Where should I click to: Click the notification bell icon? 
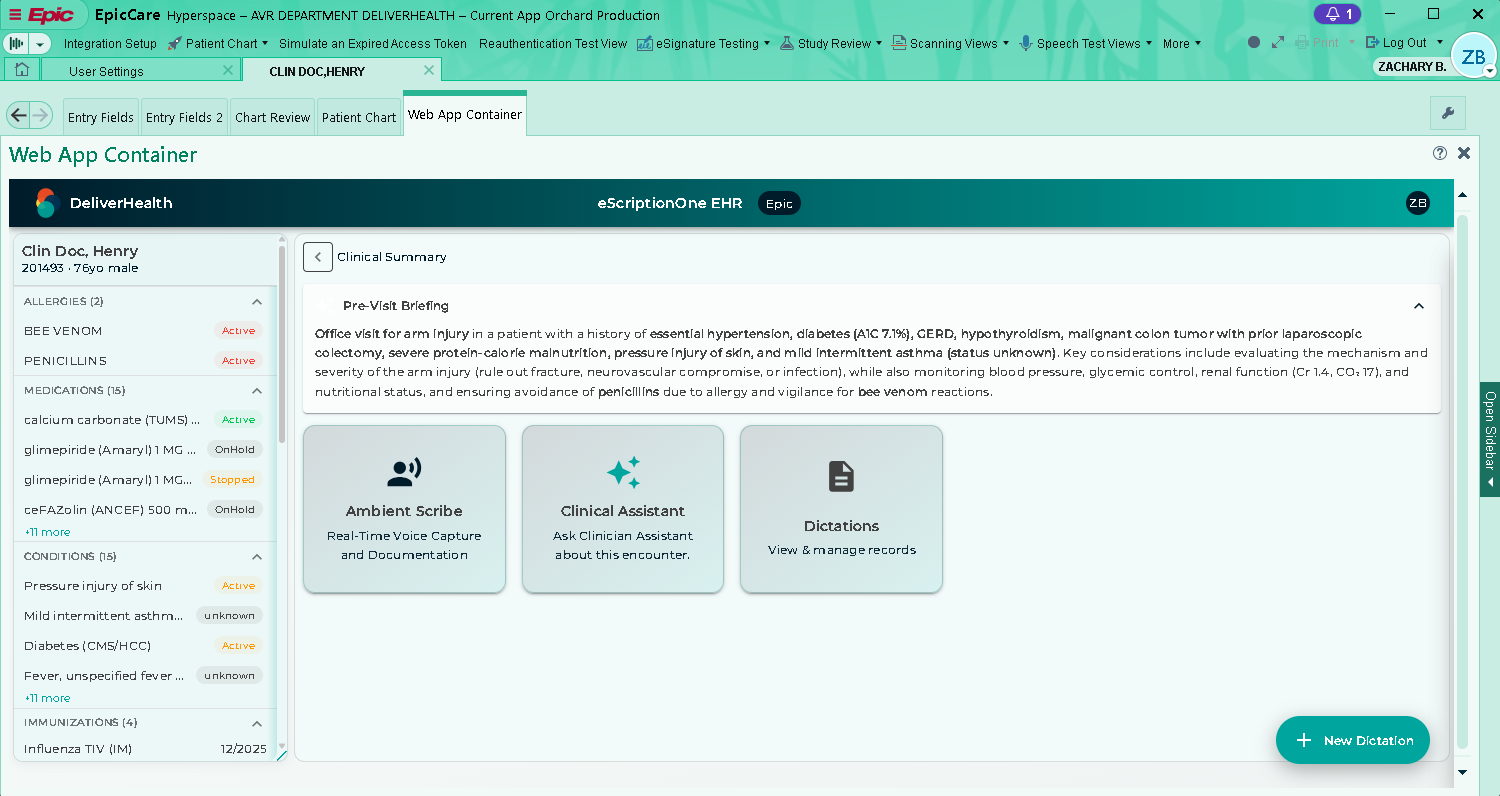pos(1338,14)
